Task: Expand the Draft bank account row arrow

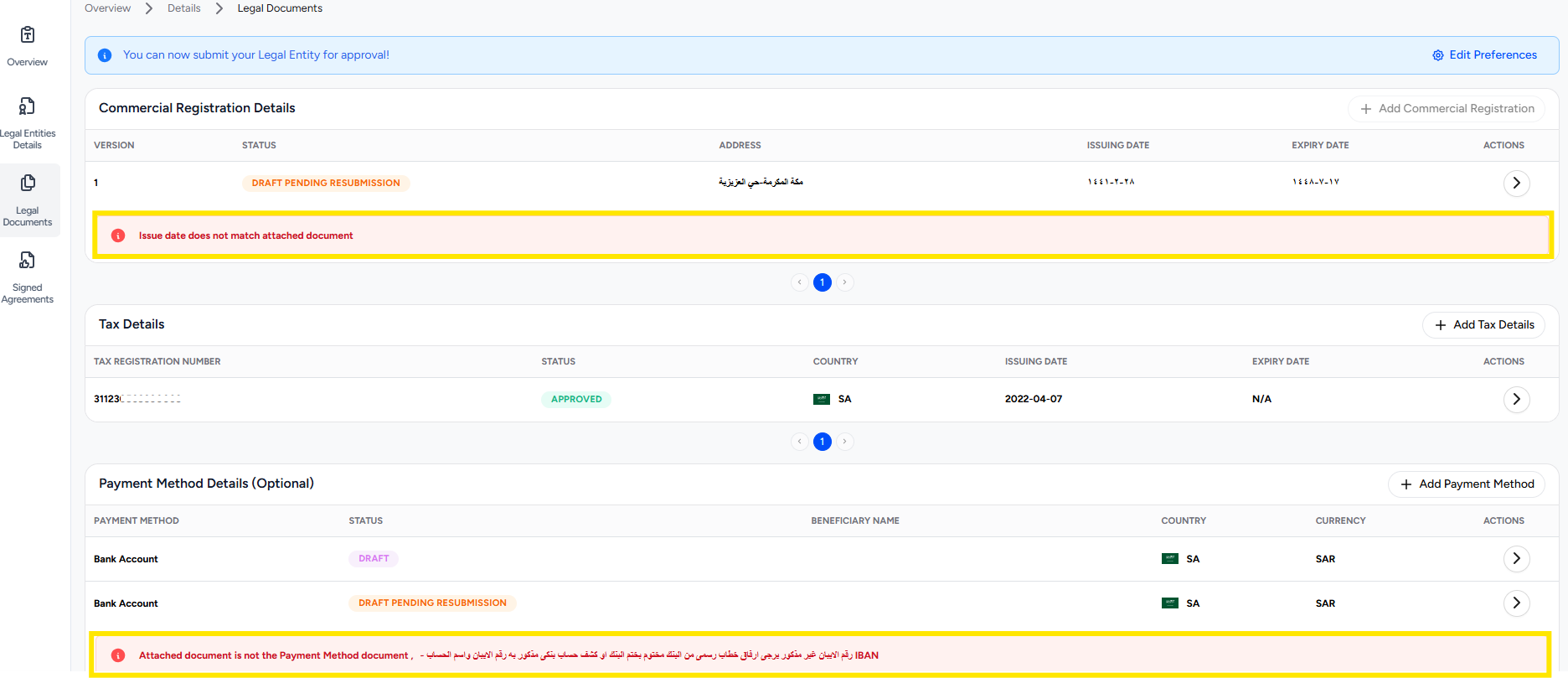Action: pyautogui.click(x=1516, y=559)
